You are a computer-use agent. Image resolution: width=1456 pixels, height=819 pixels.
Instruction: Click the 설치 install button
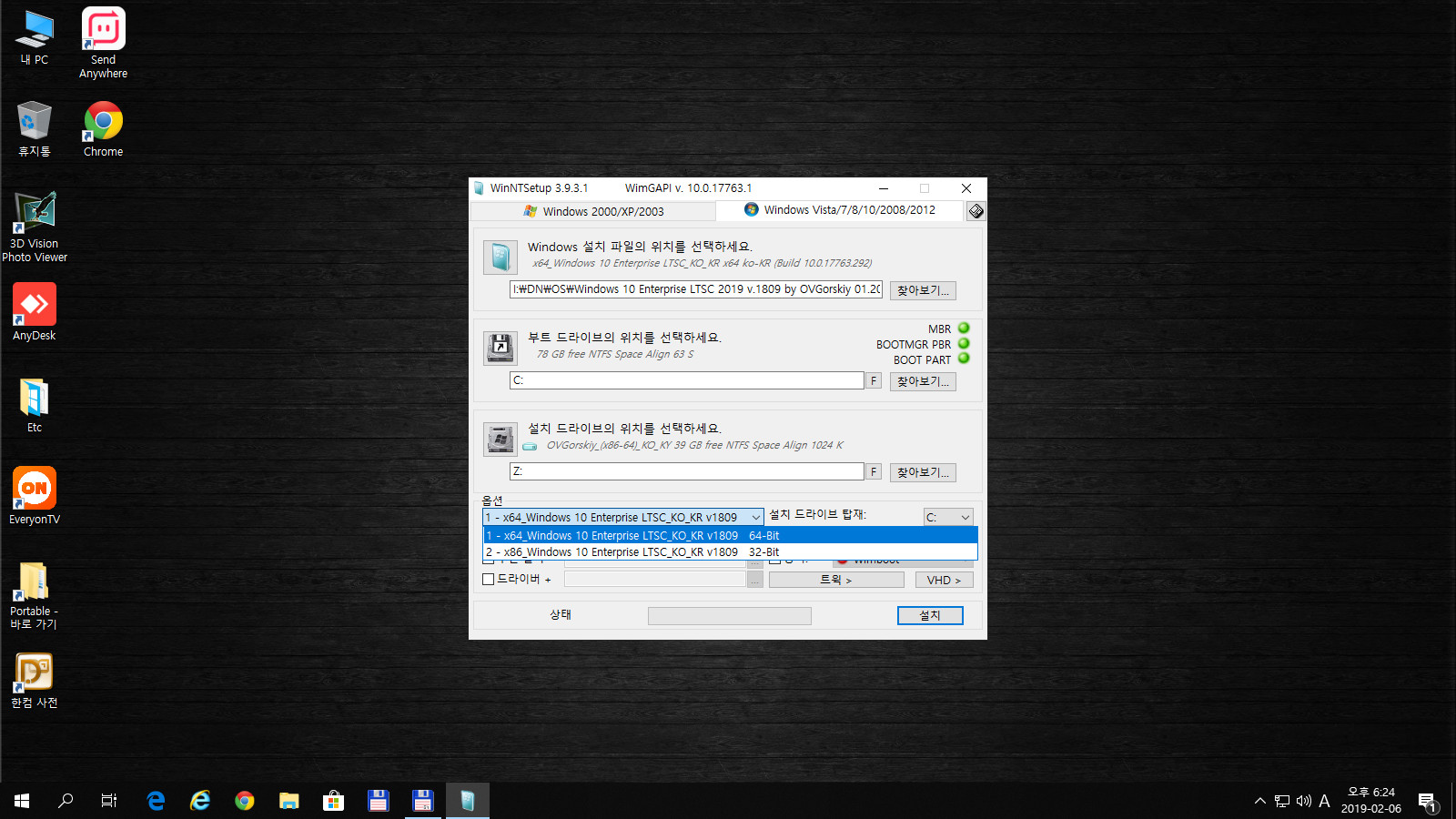930,615
